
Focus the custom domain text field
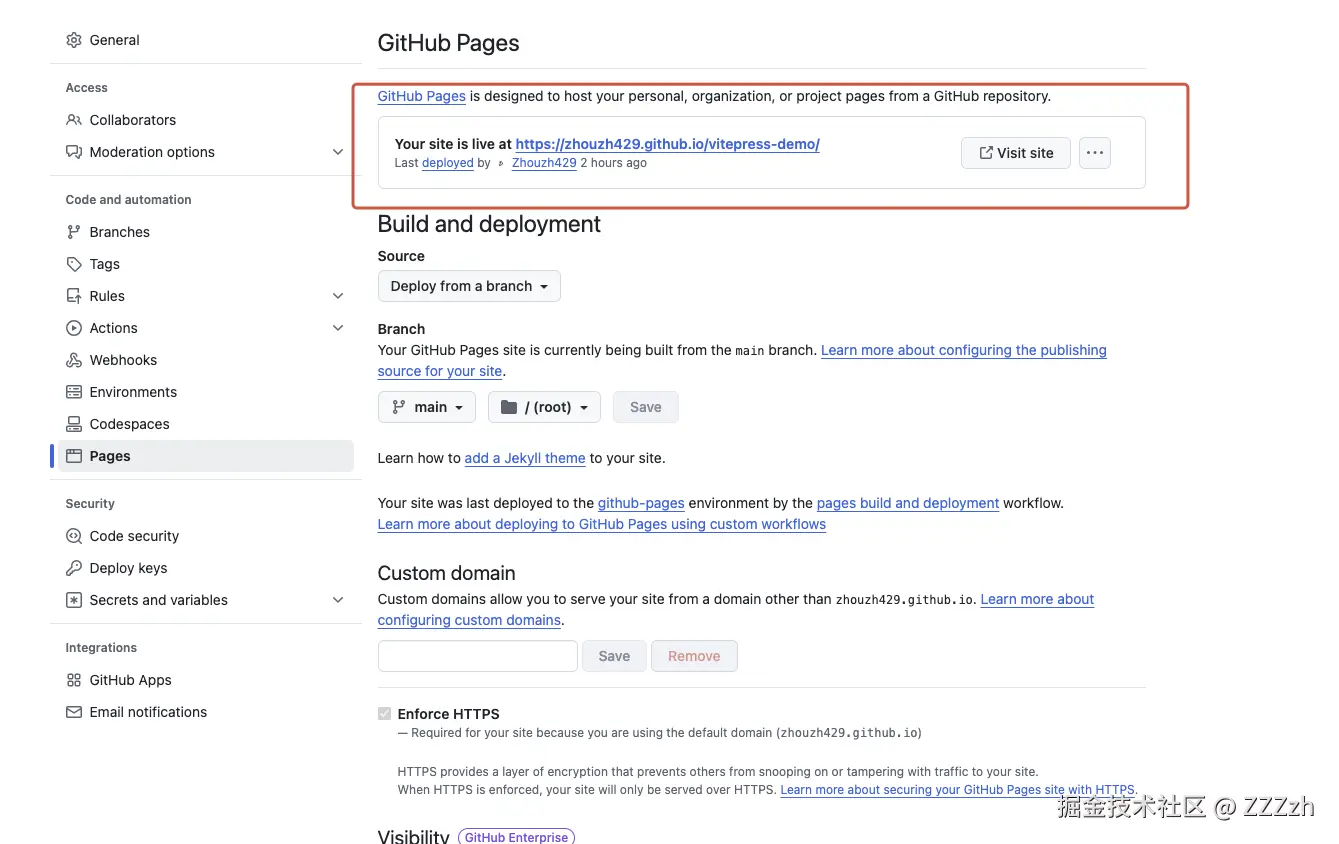coord(478,656)
